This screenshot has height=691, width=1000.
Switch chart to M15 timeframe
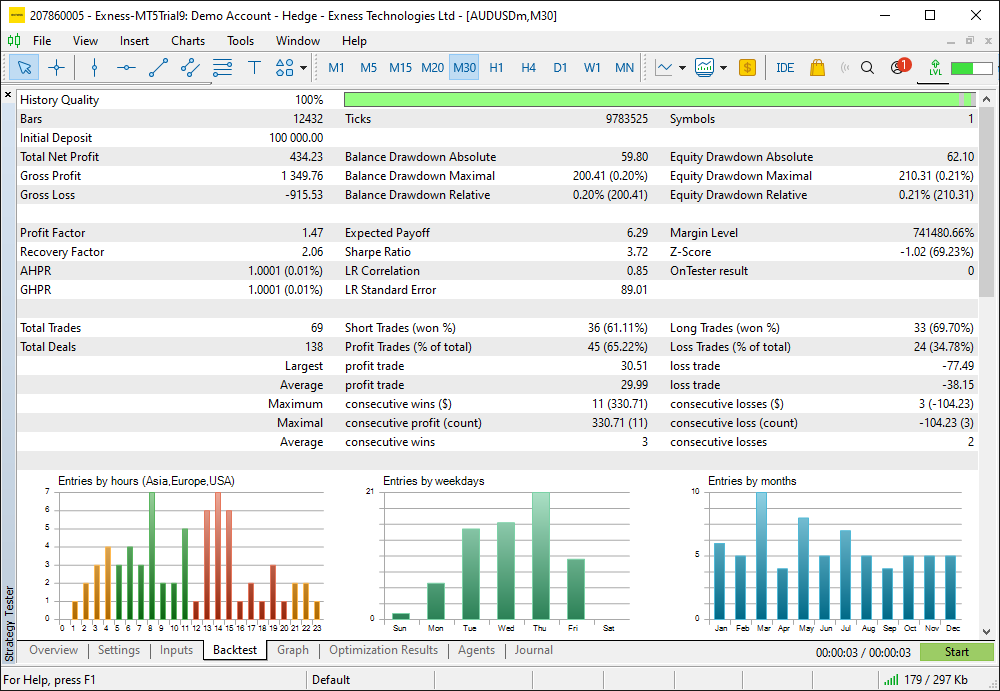coord(401,67)
